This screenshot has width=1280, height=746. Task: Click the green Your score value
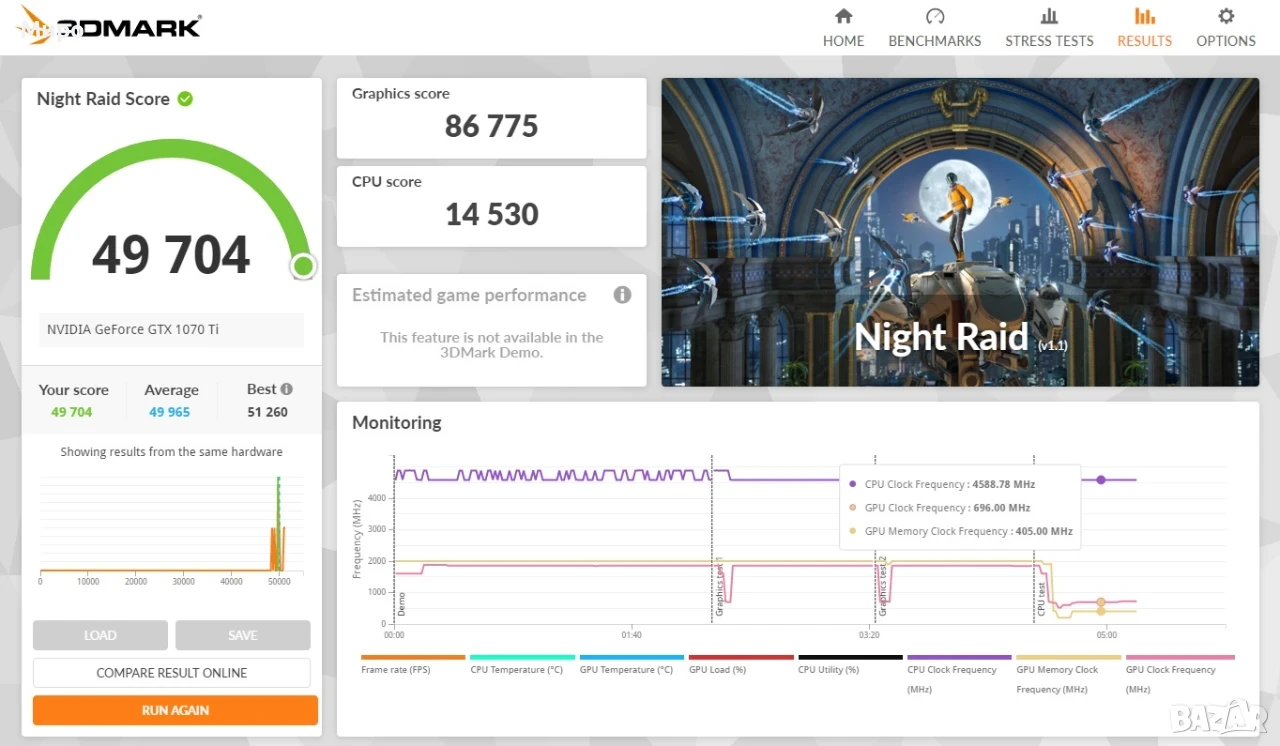point(72,412)
